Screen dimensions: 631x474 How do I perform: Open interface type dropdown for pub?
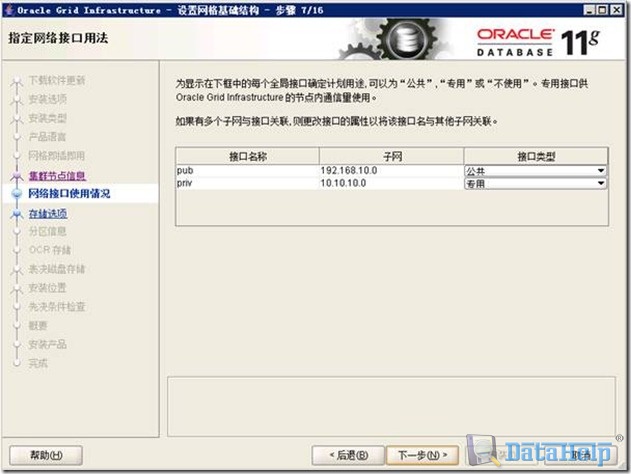pos(536,171)
